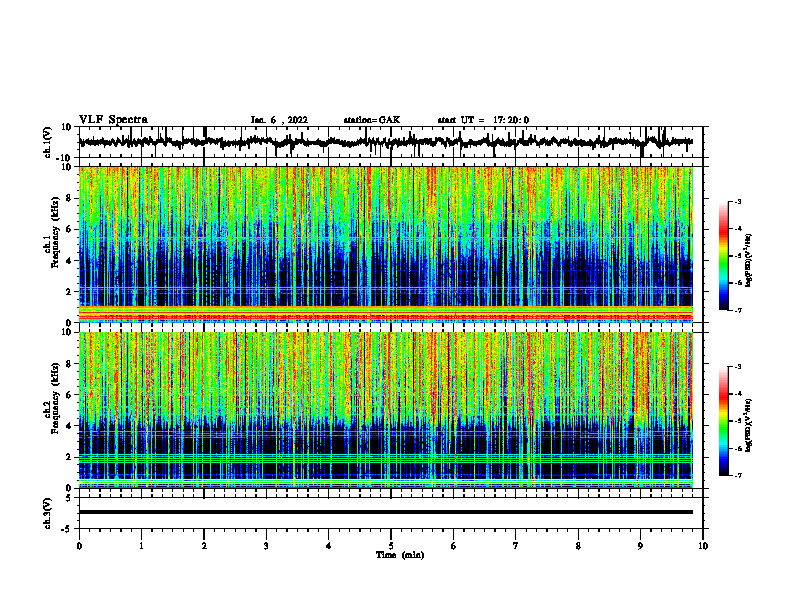Click the "2" tick on the time axis
This screenshot has height=612, width=792.
point(204,546)
